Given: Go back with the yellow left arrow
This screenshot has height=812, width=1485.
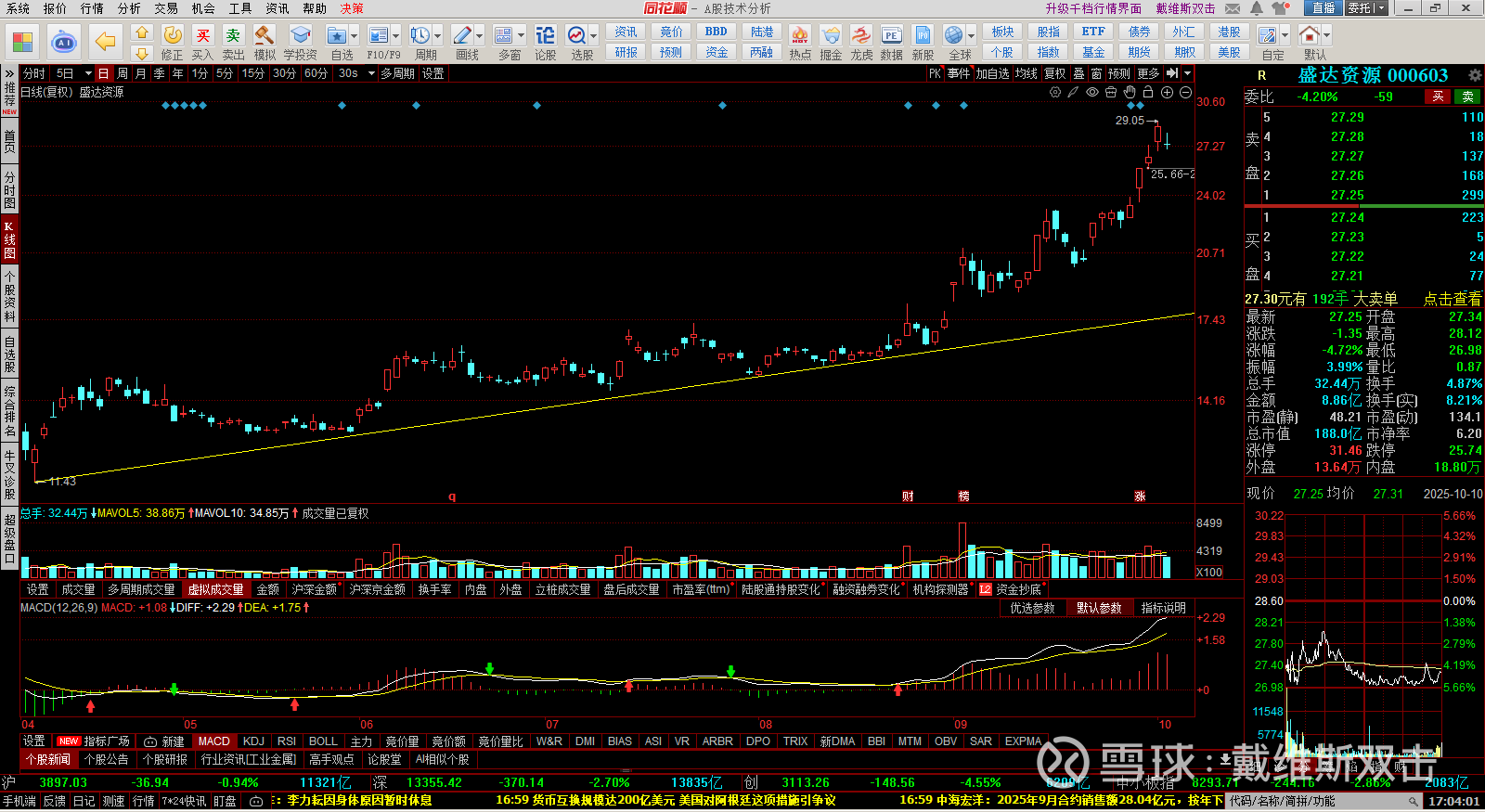Looking at the screenshot, I should tap(105, 42).
